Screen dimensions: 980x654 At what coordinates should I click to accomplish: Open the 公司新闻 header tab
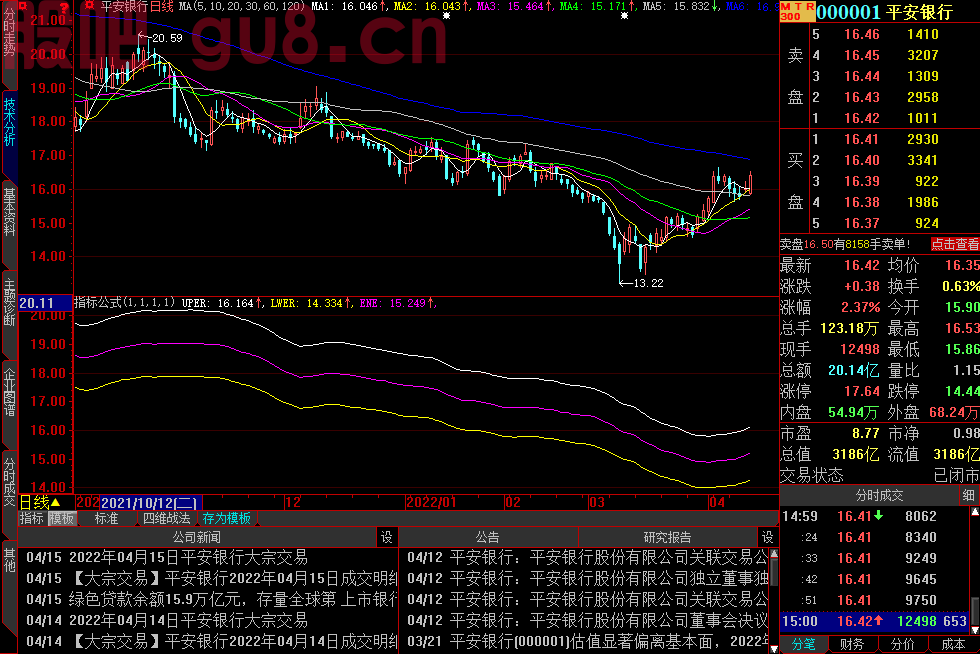tap(197, 537)
